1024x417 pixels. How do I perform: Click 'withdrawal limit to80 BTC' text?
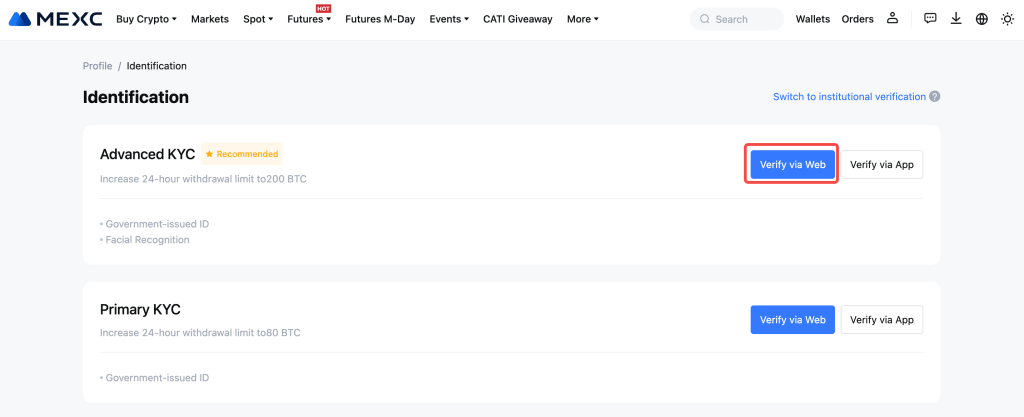(242, 332)
